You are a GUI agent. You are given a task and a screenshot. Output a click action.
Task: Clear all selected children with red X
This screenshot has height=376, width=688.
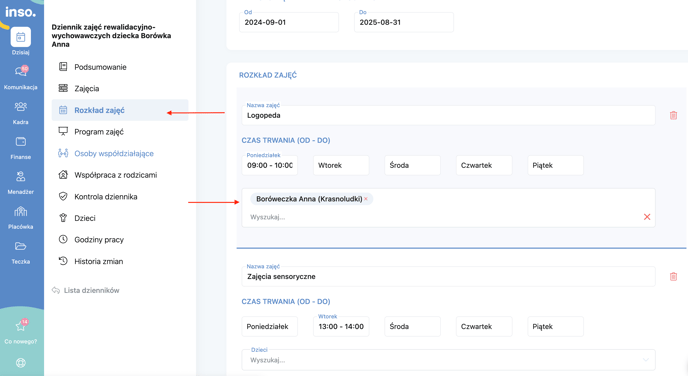click(x=647, y=217)
